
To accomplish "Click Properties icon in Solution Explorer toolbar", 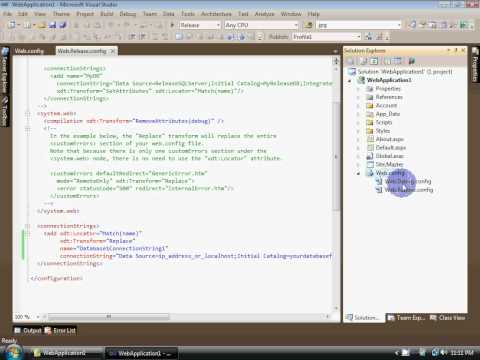I will [350, 61].
